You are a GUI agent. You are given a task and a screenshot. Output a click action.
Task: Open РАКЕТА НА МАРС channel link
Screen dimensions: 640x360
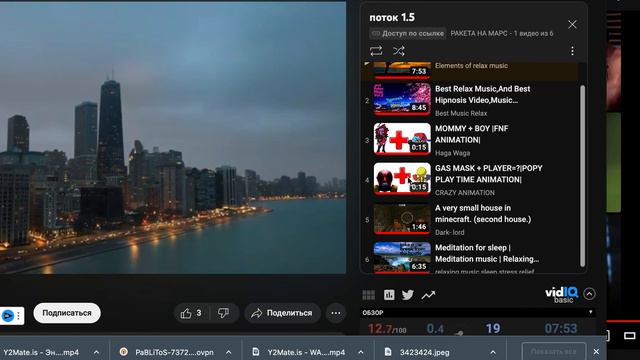pos(479,33)
